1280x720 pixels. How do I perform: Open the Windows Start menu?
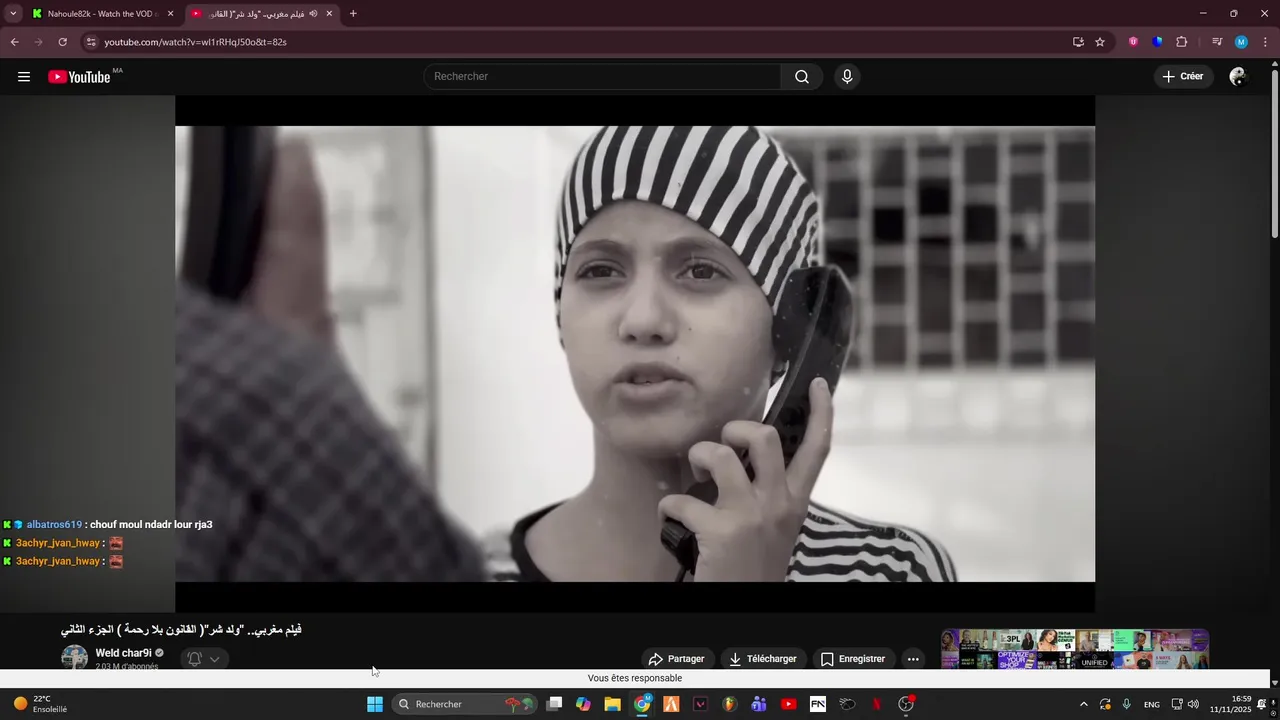[x=375, y=704]
